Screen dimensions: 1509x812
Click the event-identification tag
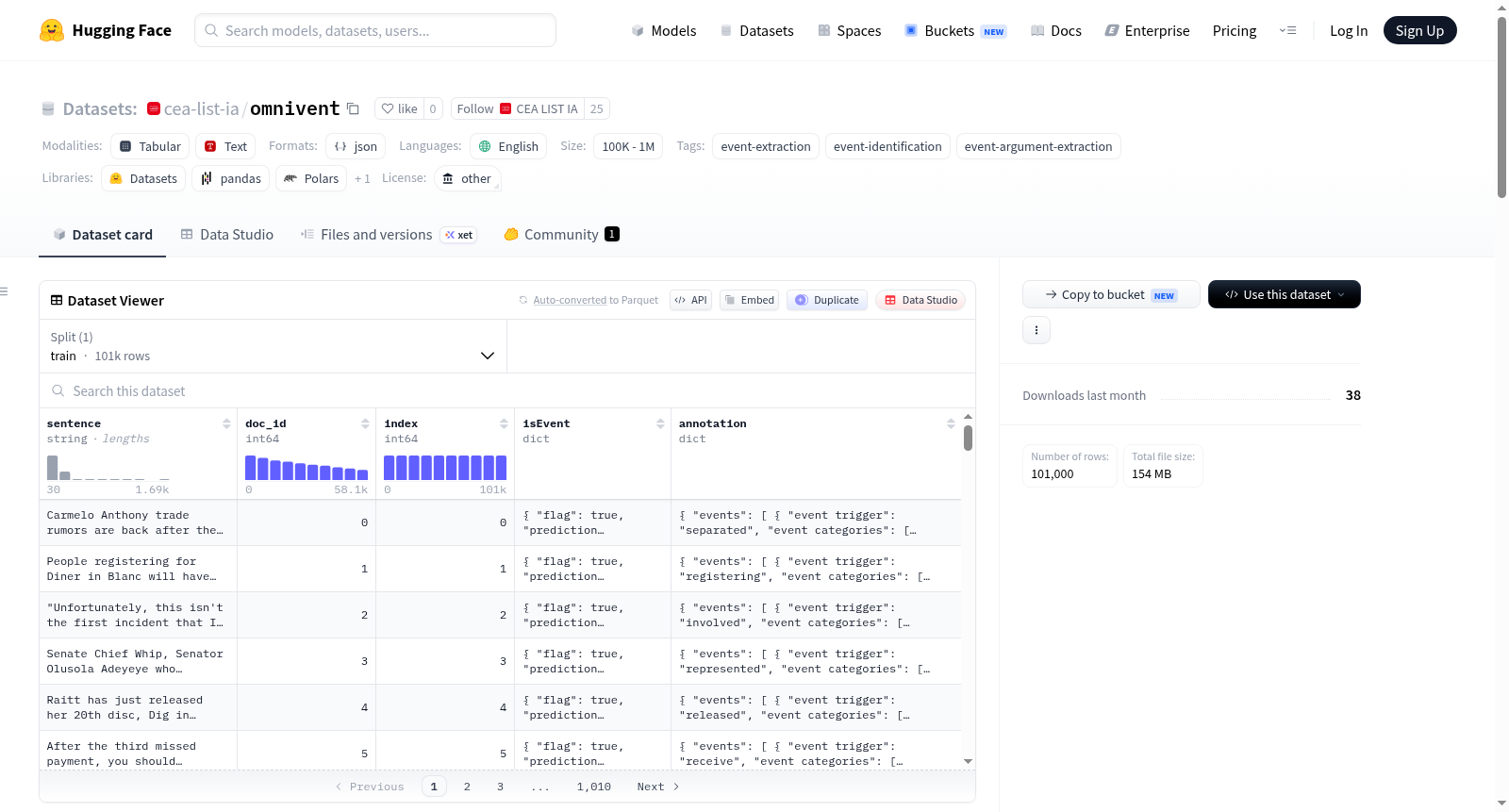[x=887, y=146]
